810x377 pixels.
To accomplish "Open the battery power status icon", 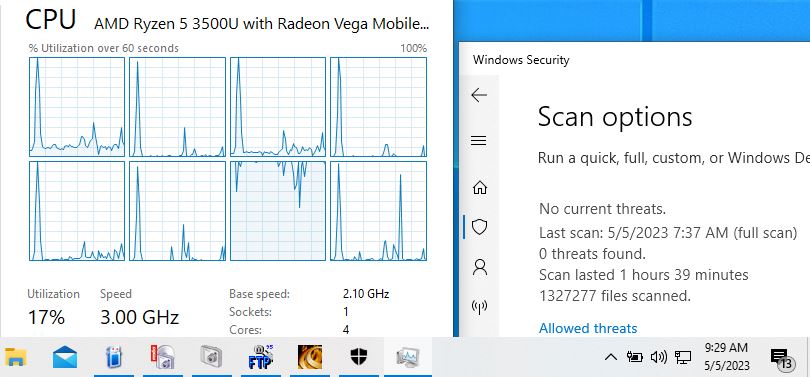I will point(634,356).
